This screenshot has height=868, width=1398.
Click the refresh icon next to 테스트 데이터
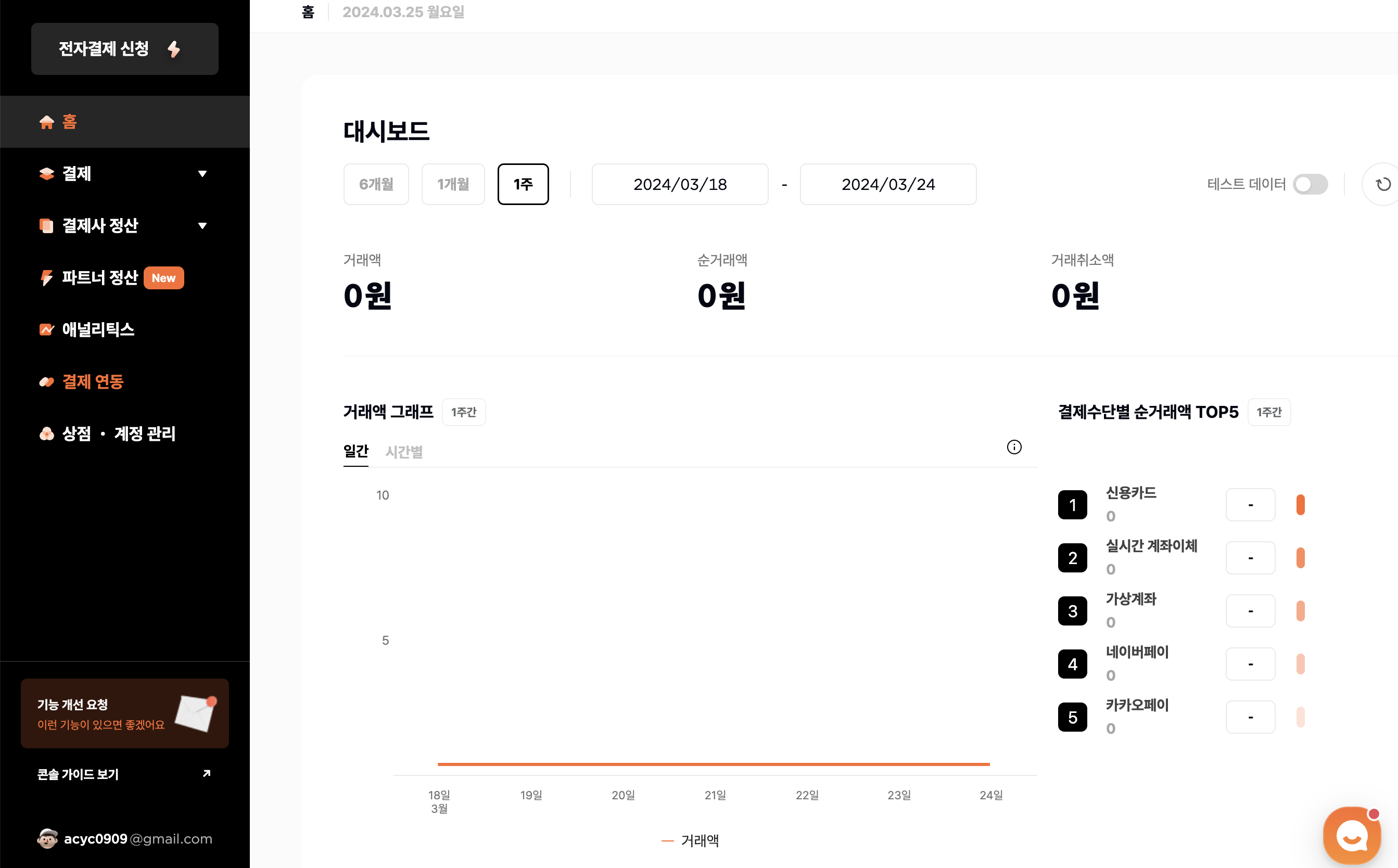[x=1383, y=184]
